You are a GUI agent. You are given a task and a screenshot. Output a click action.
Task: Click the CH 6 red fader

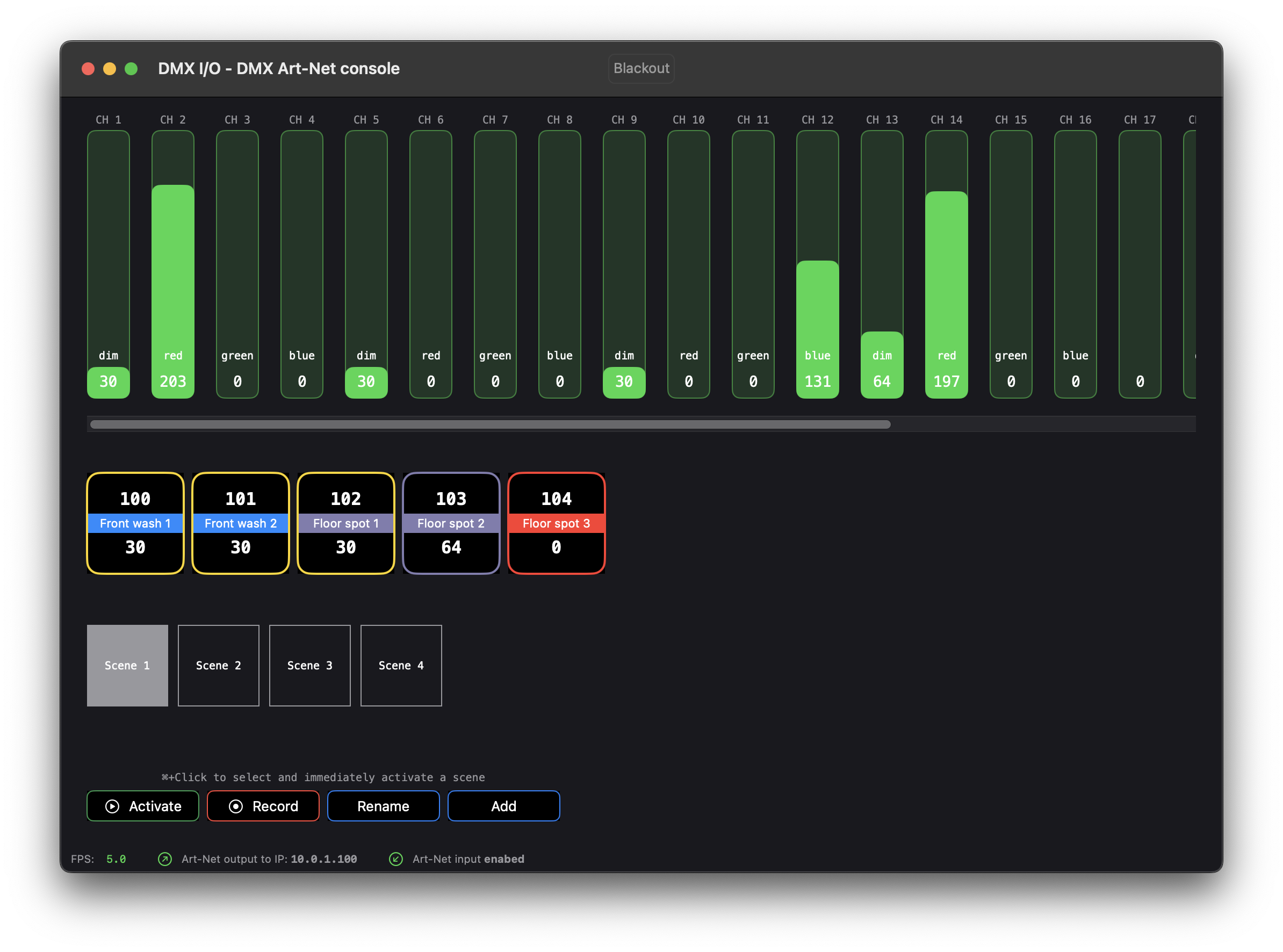[x=431, y=264]
